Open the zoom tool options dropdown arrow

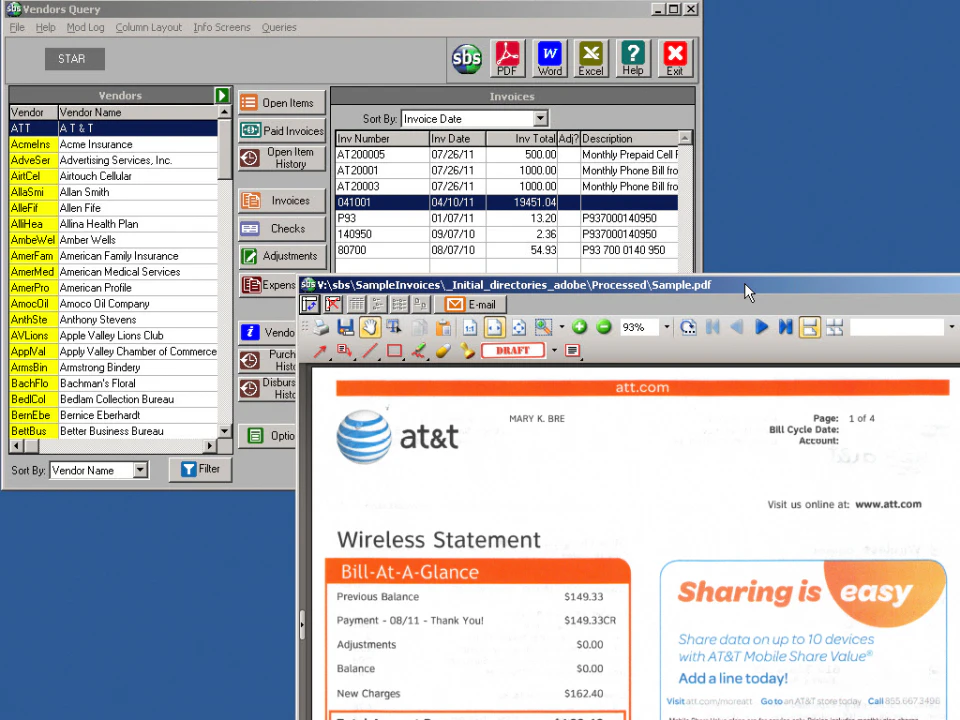(561, 328)
